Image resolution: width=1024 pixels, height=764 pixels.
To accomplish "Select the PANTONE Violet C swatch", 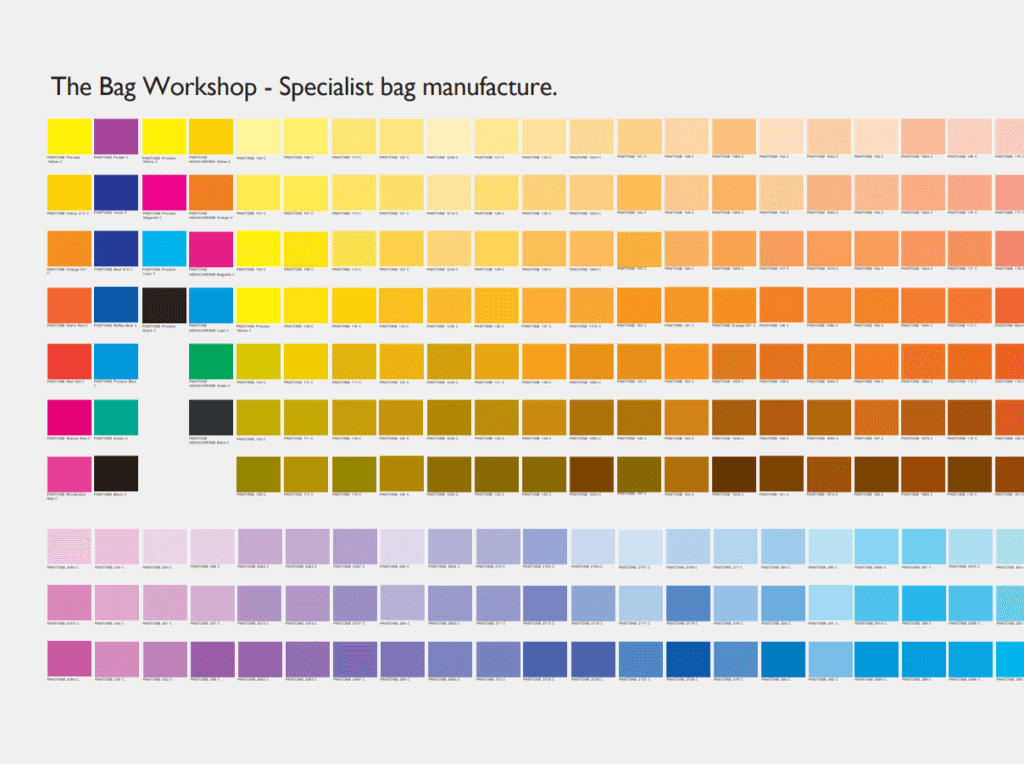I will click(114, 193).
